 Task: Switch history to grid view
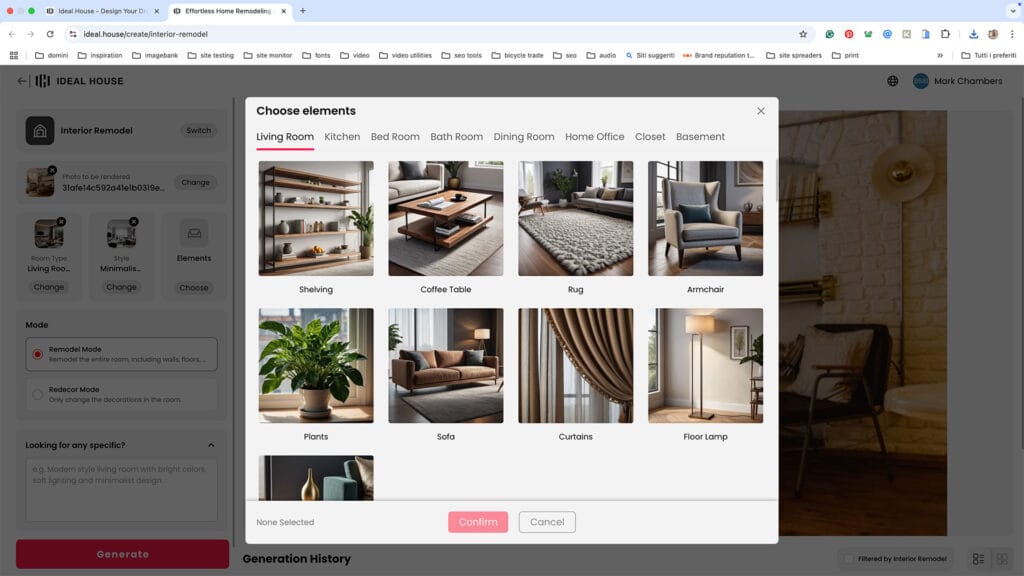(1002, 558)
